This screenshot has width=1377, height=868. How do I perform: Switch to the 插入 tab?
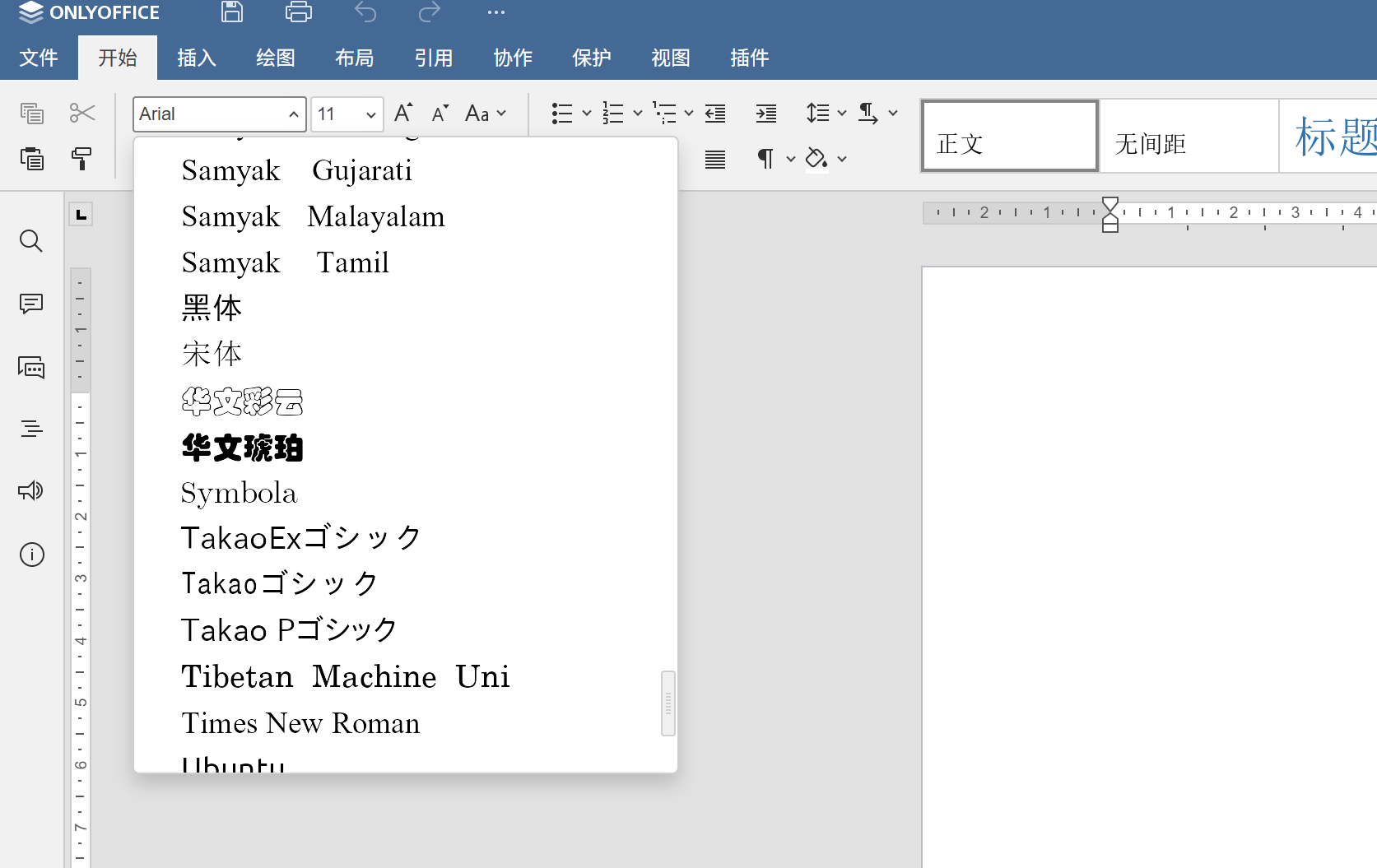coord(197,58)
